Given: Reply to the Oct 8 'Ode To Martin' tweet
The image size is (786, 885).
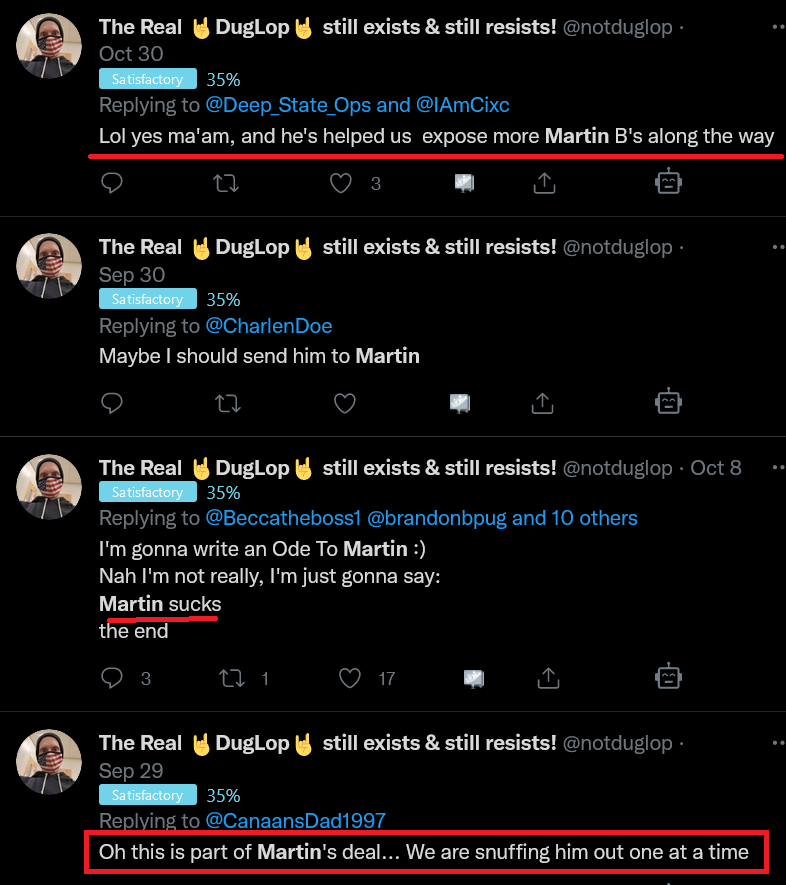Looking at the screenshot, I should [x=112, y=678].
